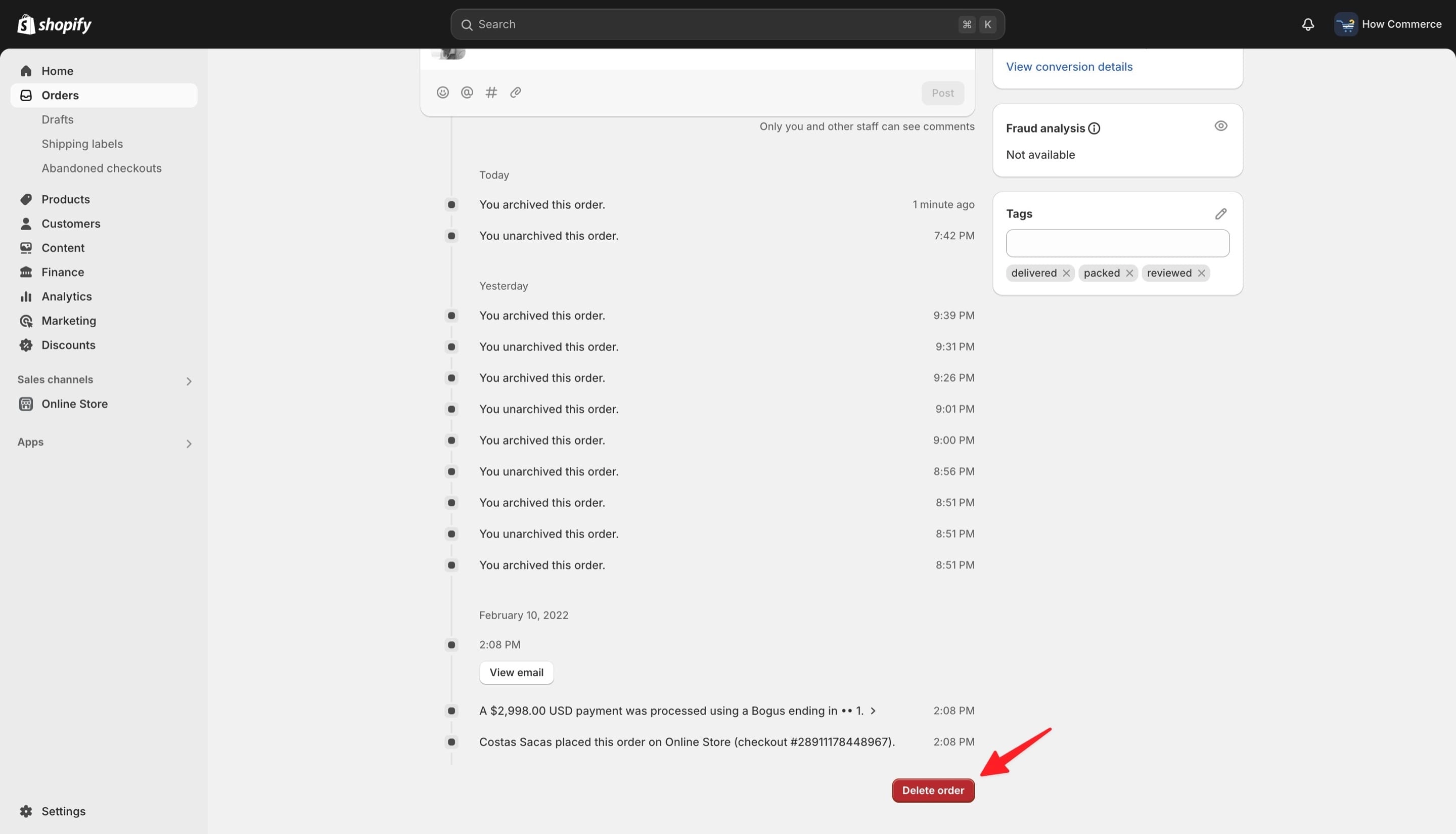
Task: Remove the delivered tag
Action: [1066, 273]
